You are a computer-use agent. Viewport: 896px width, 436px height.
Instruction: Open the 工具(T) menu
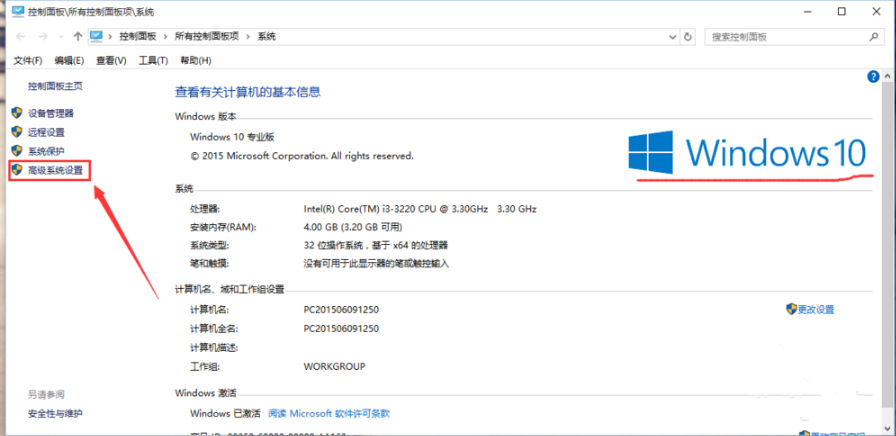click(153, 61)
